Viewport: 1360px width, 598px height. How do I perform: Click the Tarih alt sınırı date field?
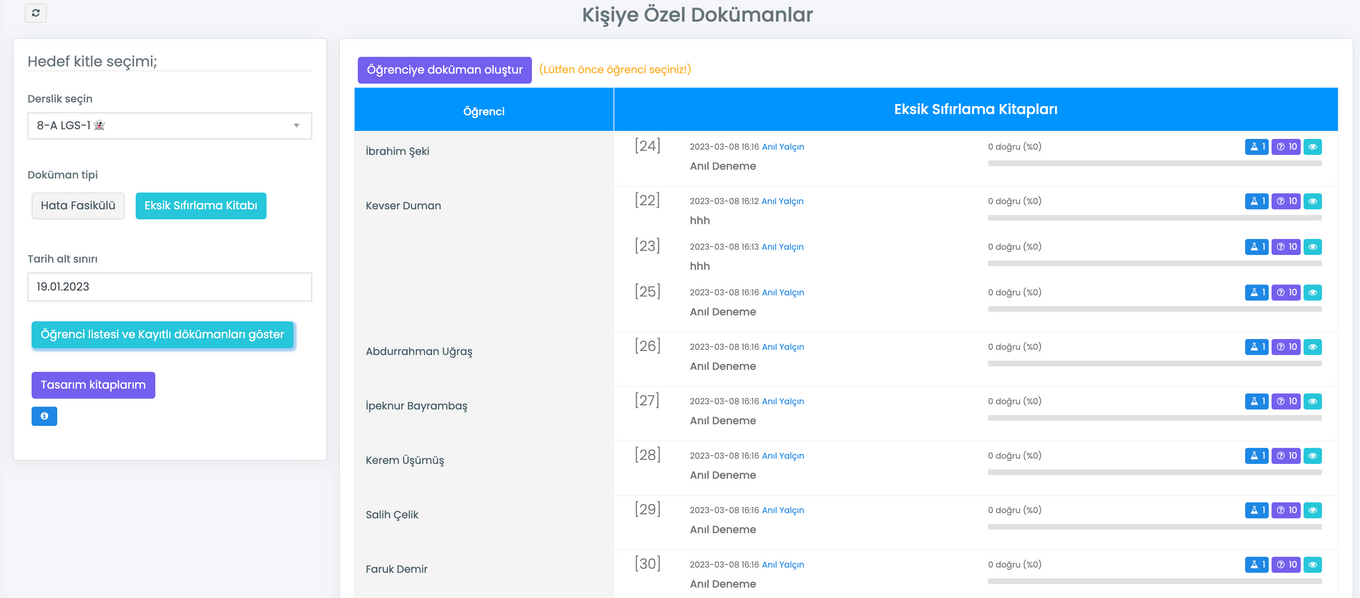(x=169, y=287)
